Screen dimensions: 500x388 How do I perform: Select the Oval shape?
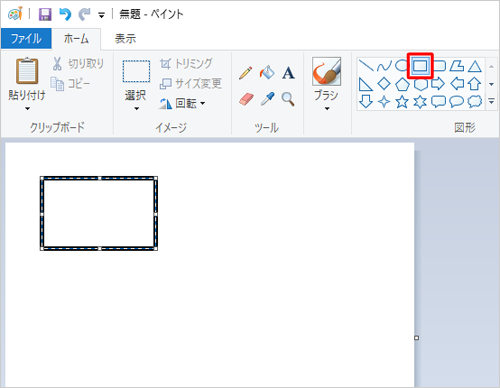(x=401, y=66)
